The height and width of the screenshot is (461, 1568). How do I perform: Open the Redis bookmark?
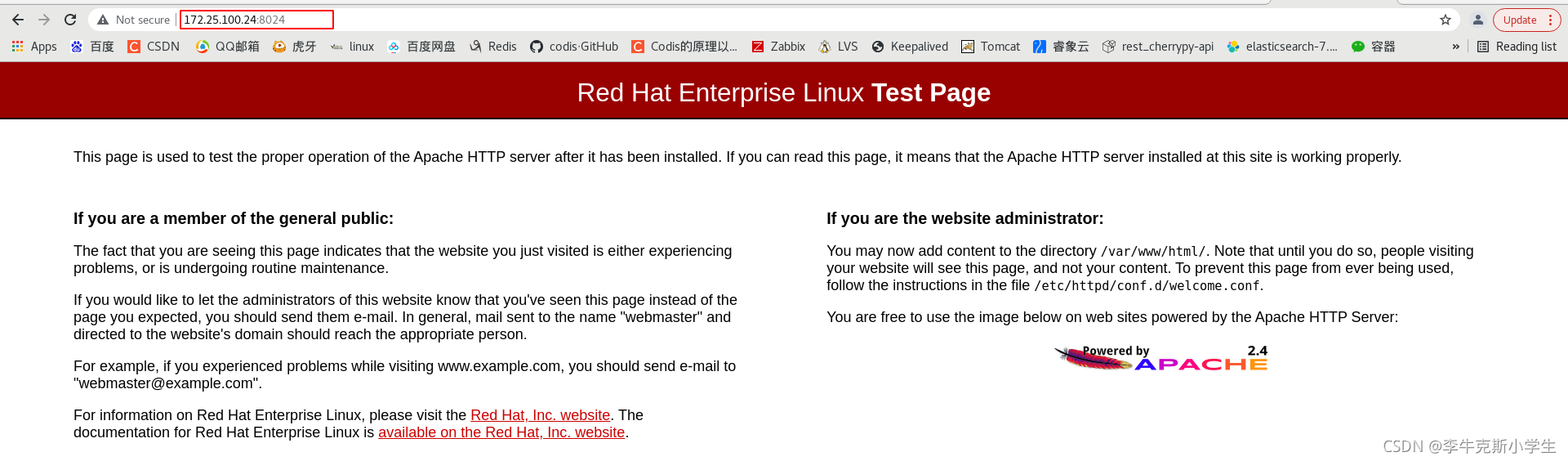click(x=492, y=47)
